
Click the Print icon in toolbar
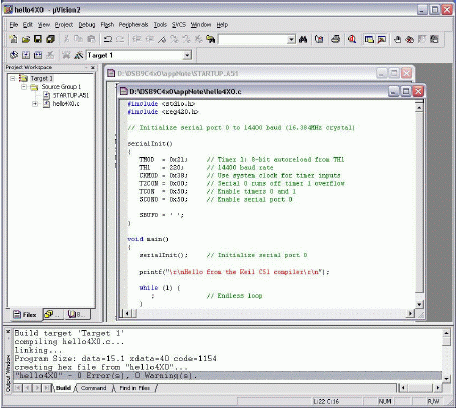(336, 39)
